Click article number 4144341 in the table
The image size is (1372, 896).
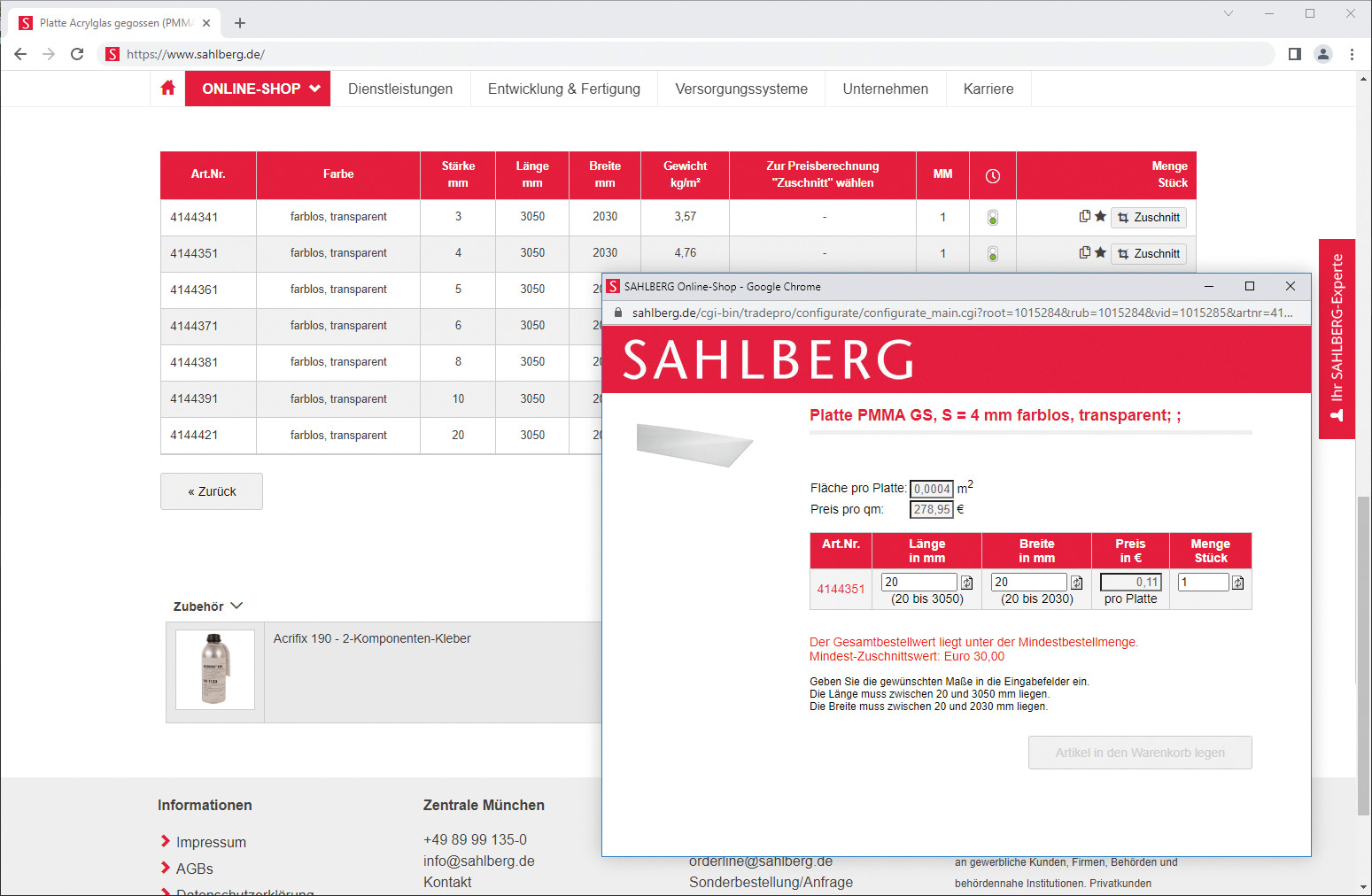coord(194,217)
